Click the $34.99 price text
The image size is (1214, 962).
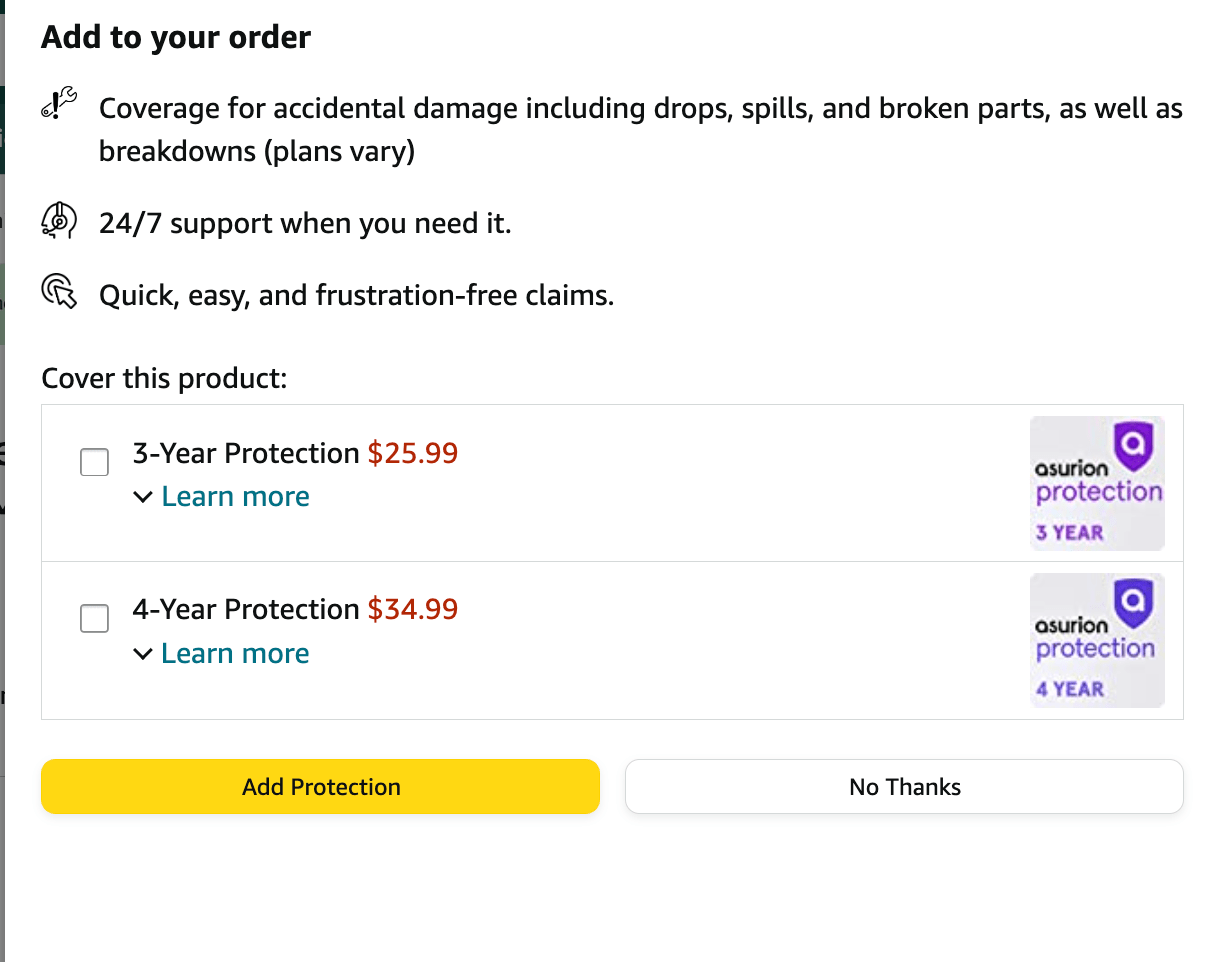[x=412, y=610]
